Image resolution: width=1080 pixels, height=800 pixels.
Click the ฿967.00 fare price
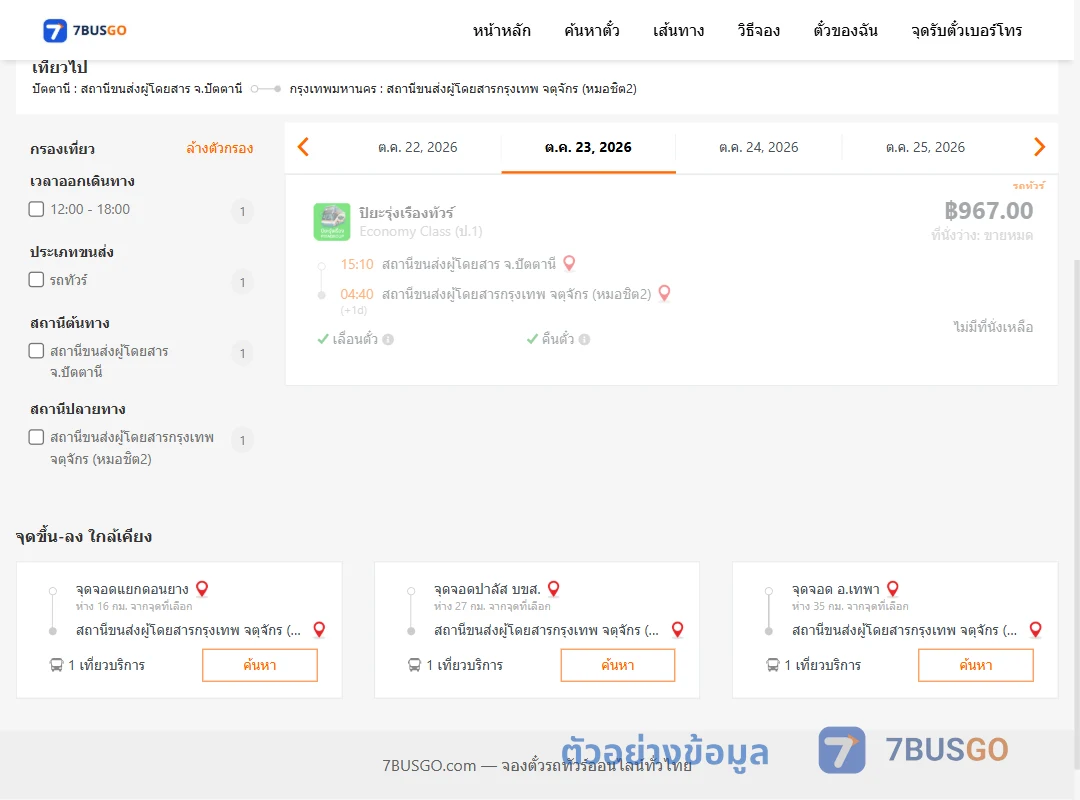click(988, 210)
